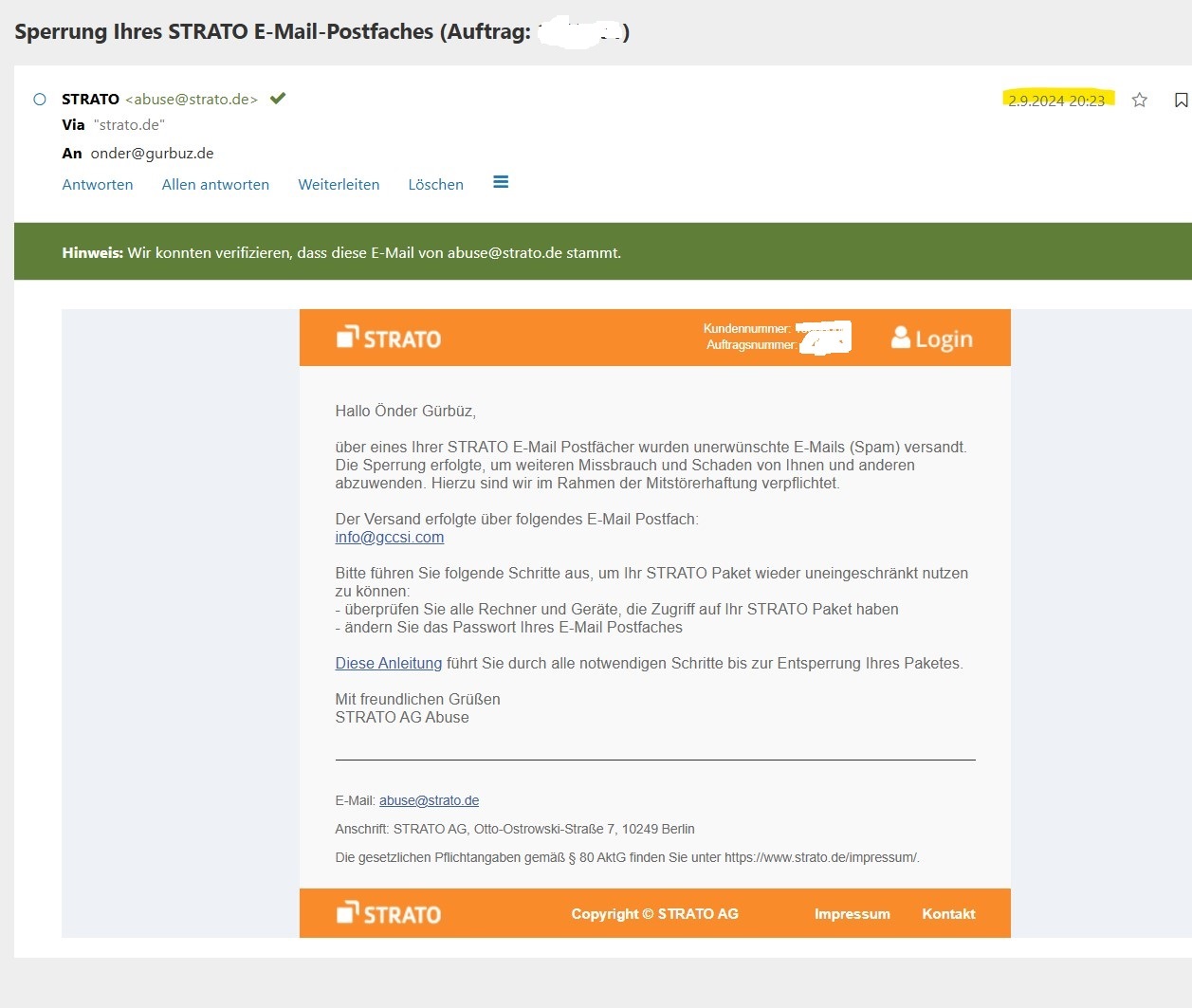
Task: Open the info@gccsi.com mailbox link
Action: (390, 538)
